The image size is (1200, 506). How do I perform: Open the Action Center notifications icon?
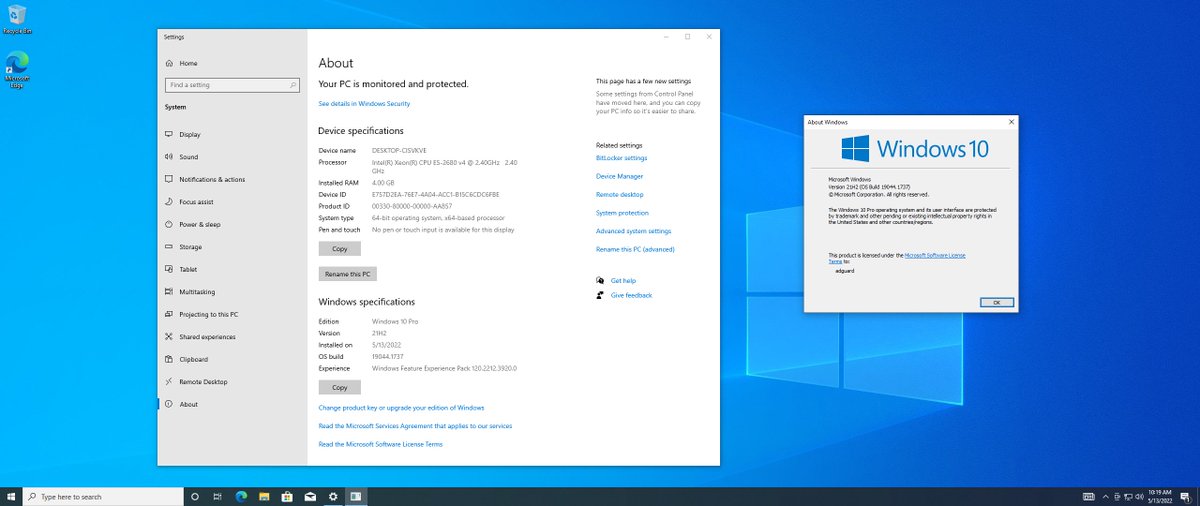point(1186,496)
